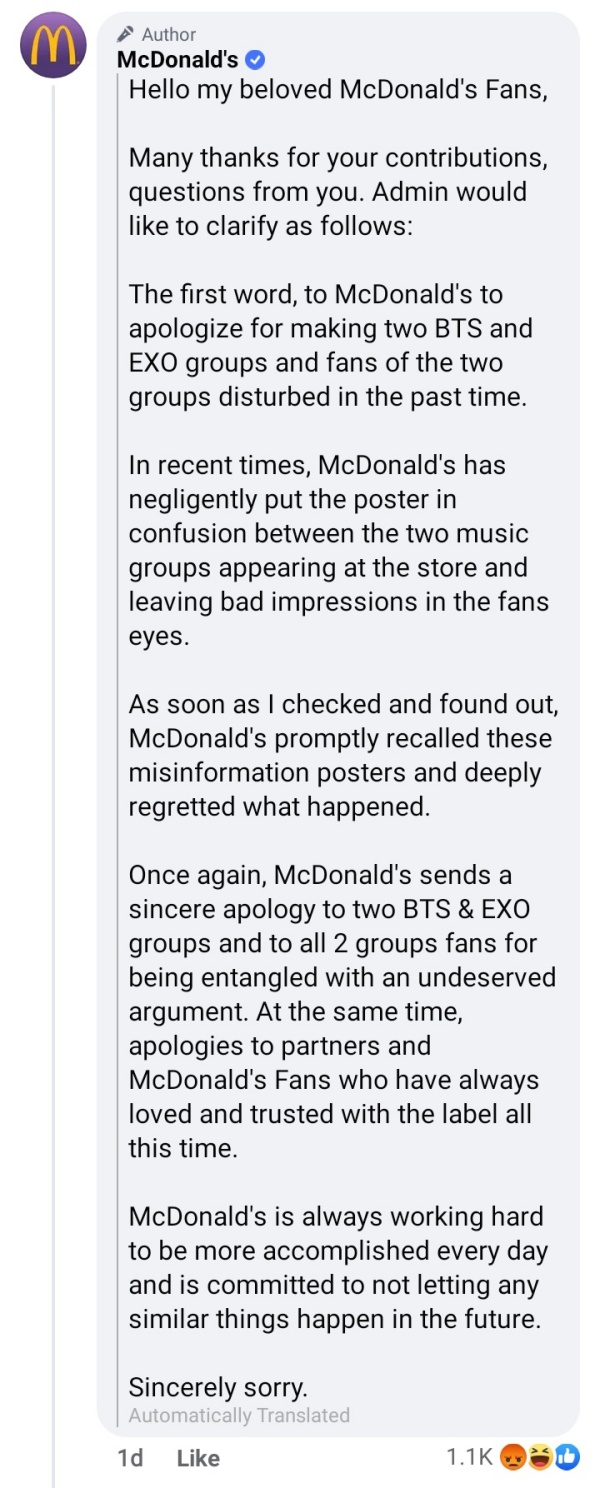This screenshot has height=1488, width=600.
Task: Click the blue thumbs-up reaction icon
Action: coord(567,1458)
